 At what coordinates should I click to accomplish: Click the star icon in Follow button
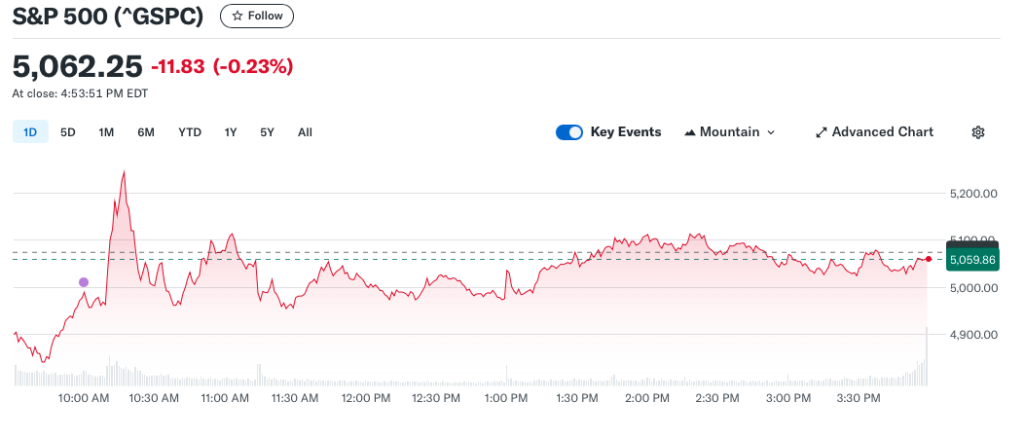click(237, 16)
